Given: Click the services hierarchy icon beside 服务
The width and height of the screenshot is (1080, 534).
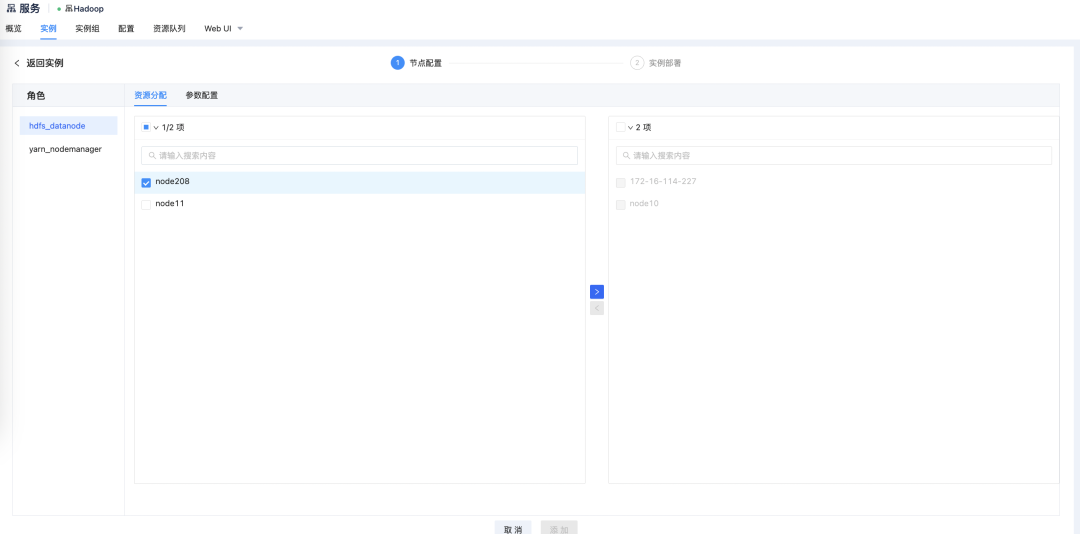Looking at the screenshot, I should [10, 9].
